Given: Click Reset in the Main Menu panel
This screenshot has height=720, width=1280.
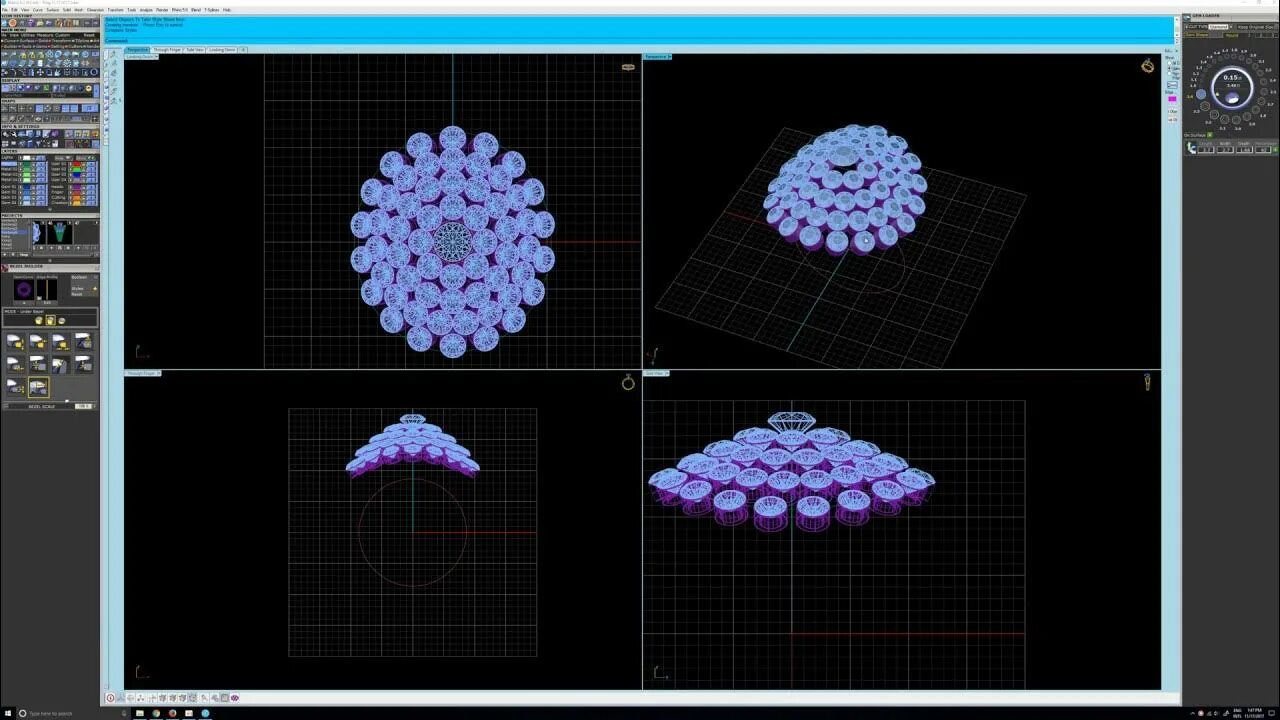Looking at the screenshot, I should tap(89, 35).
